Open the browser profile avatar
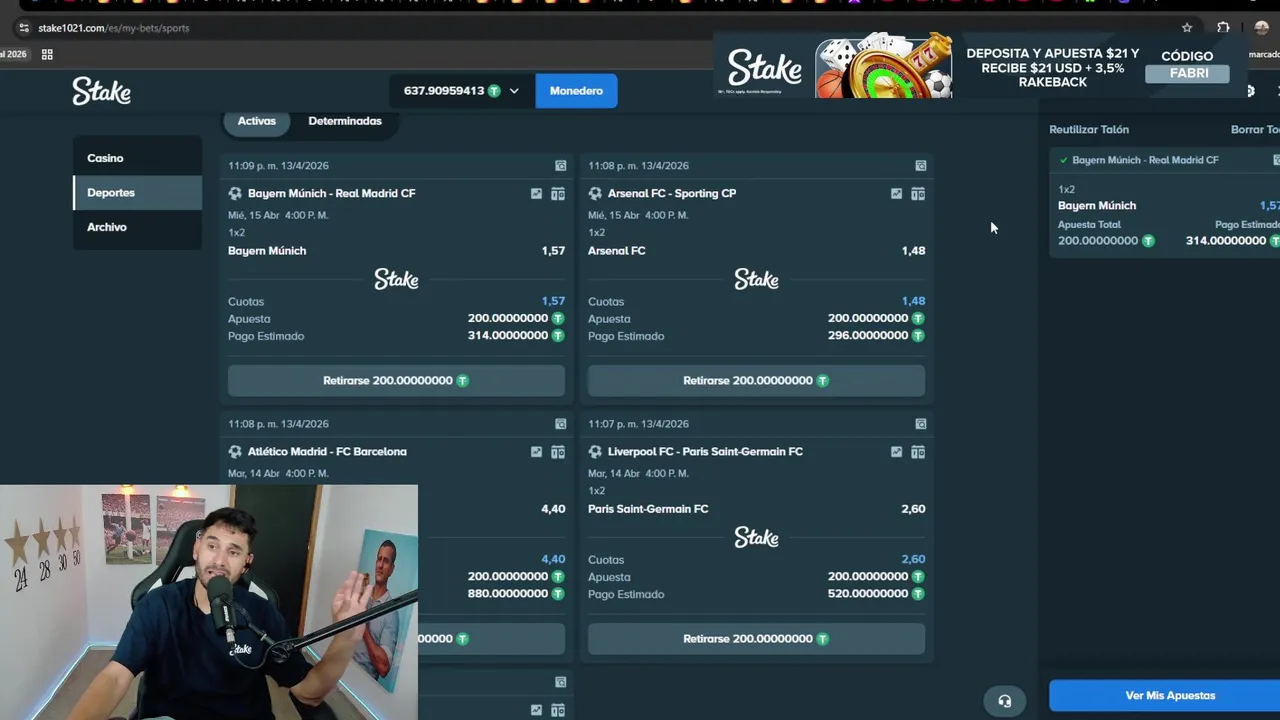 click(1261, 28)
